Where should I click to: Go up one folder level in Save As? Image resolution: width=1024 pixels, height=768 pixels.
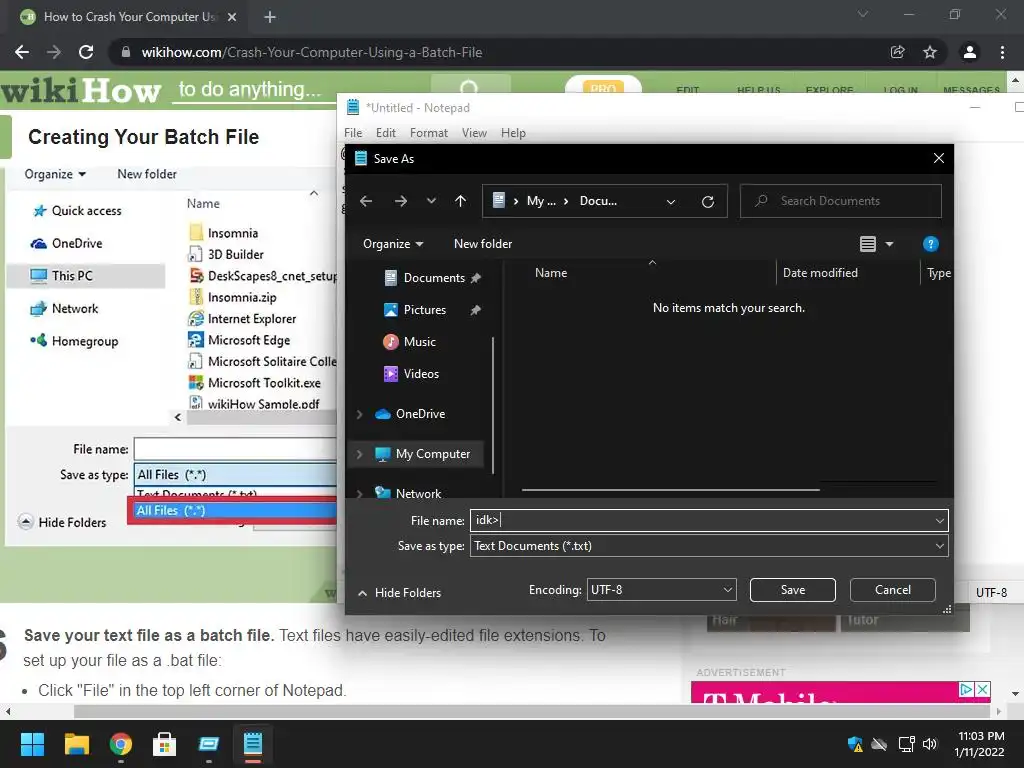click(460, 201)
